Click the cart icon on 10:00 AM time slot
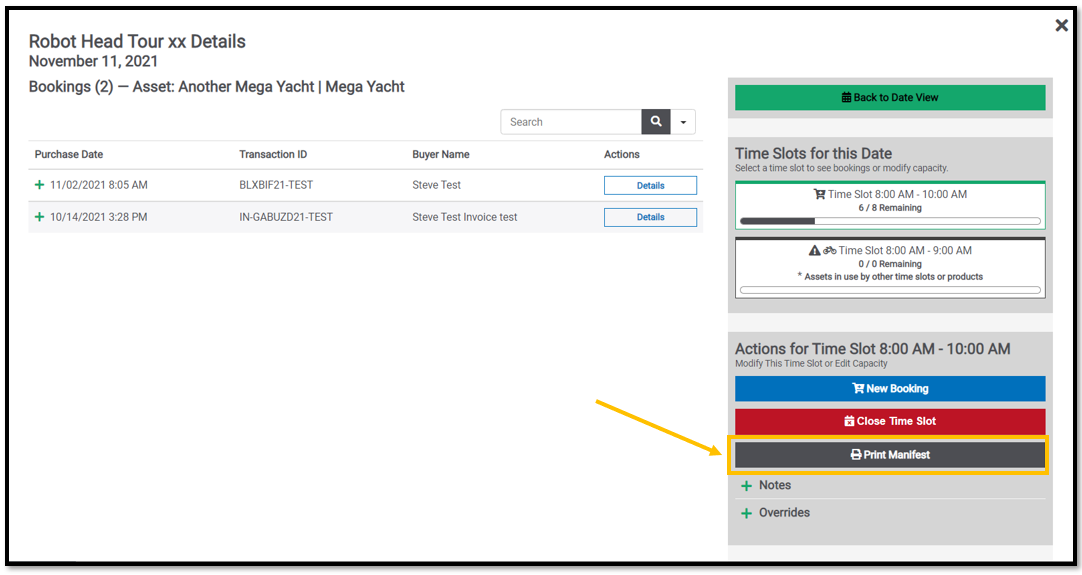Image resolution: width=1082 pixels, height=575 pixels. [x=819, y=195]
